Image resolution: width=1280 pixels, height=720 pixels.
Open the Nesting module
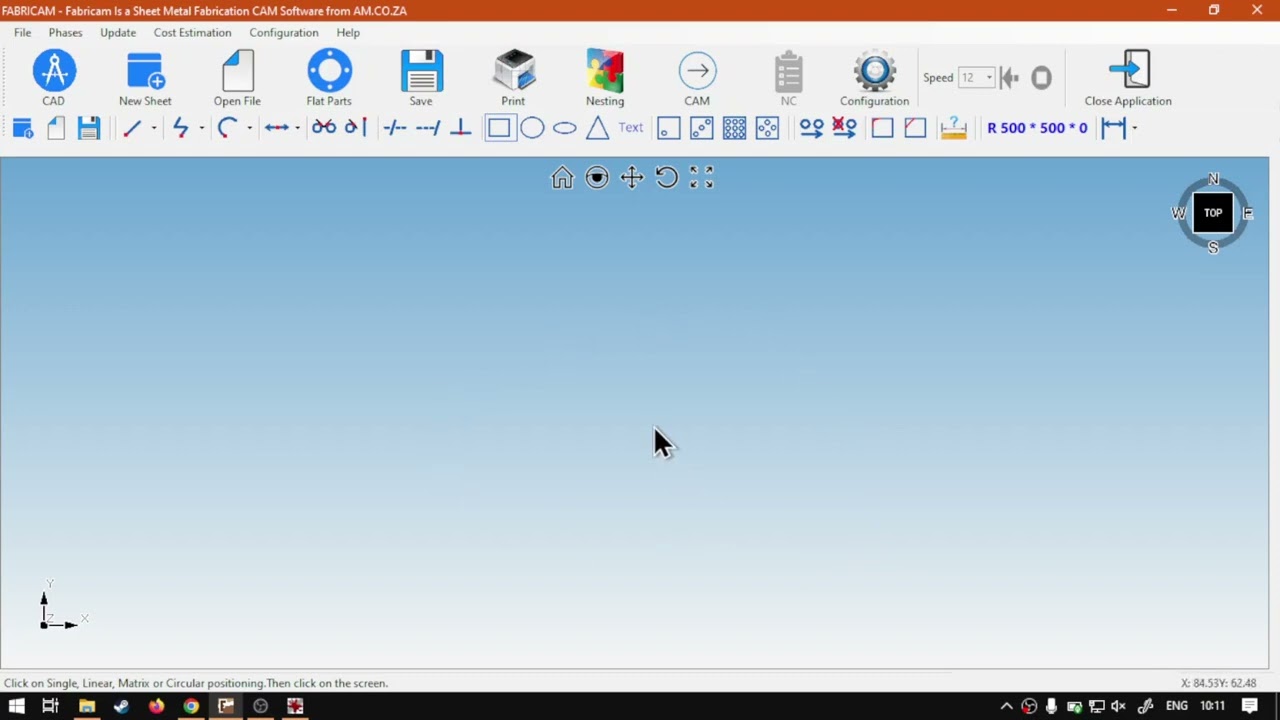pyautogui.click(x=605, y=78)
